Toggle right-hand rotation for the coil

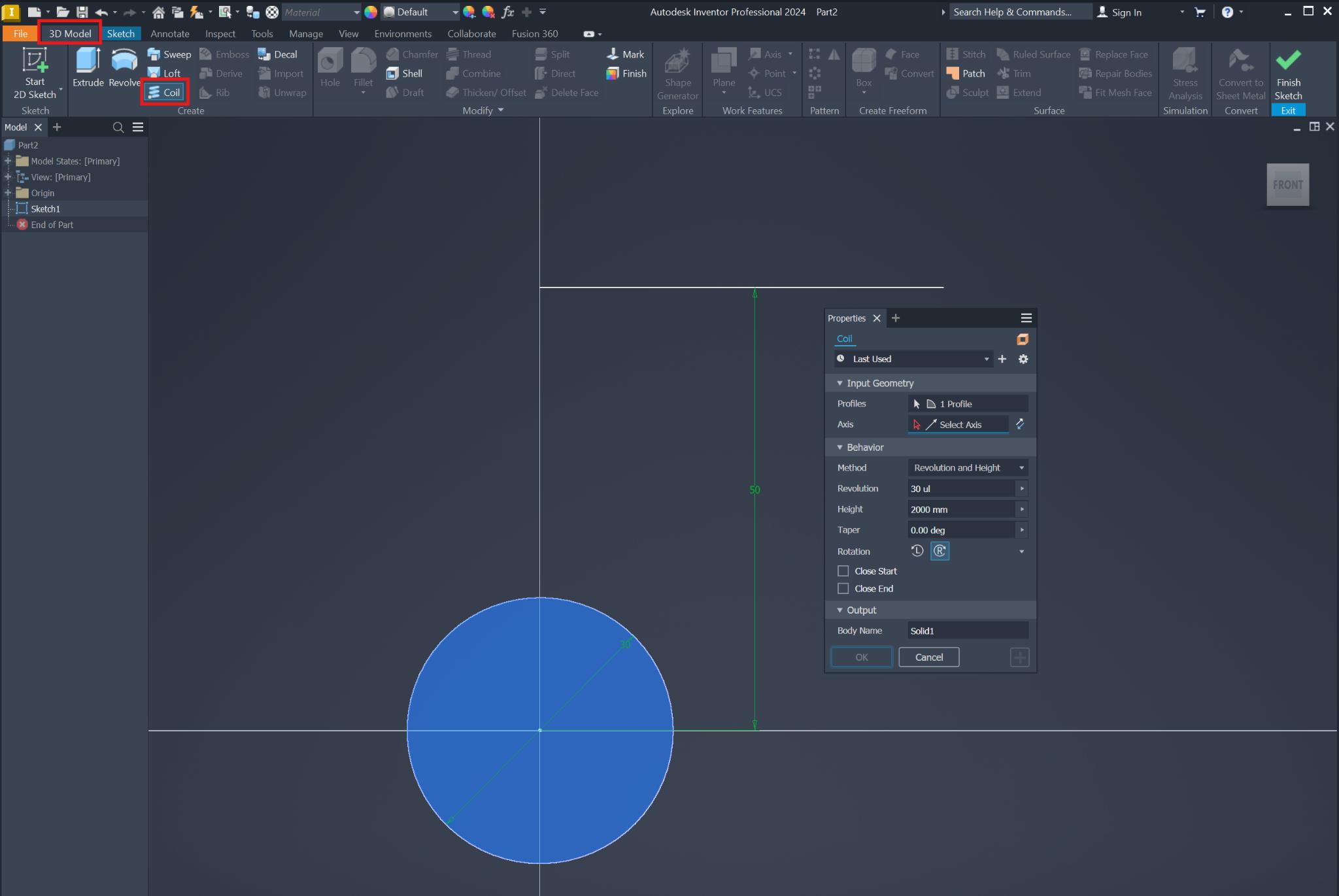[940, 551]
